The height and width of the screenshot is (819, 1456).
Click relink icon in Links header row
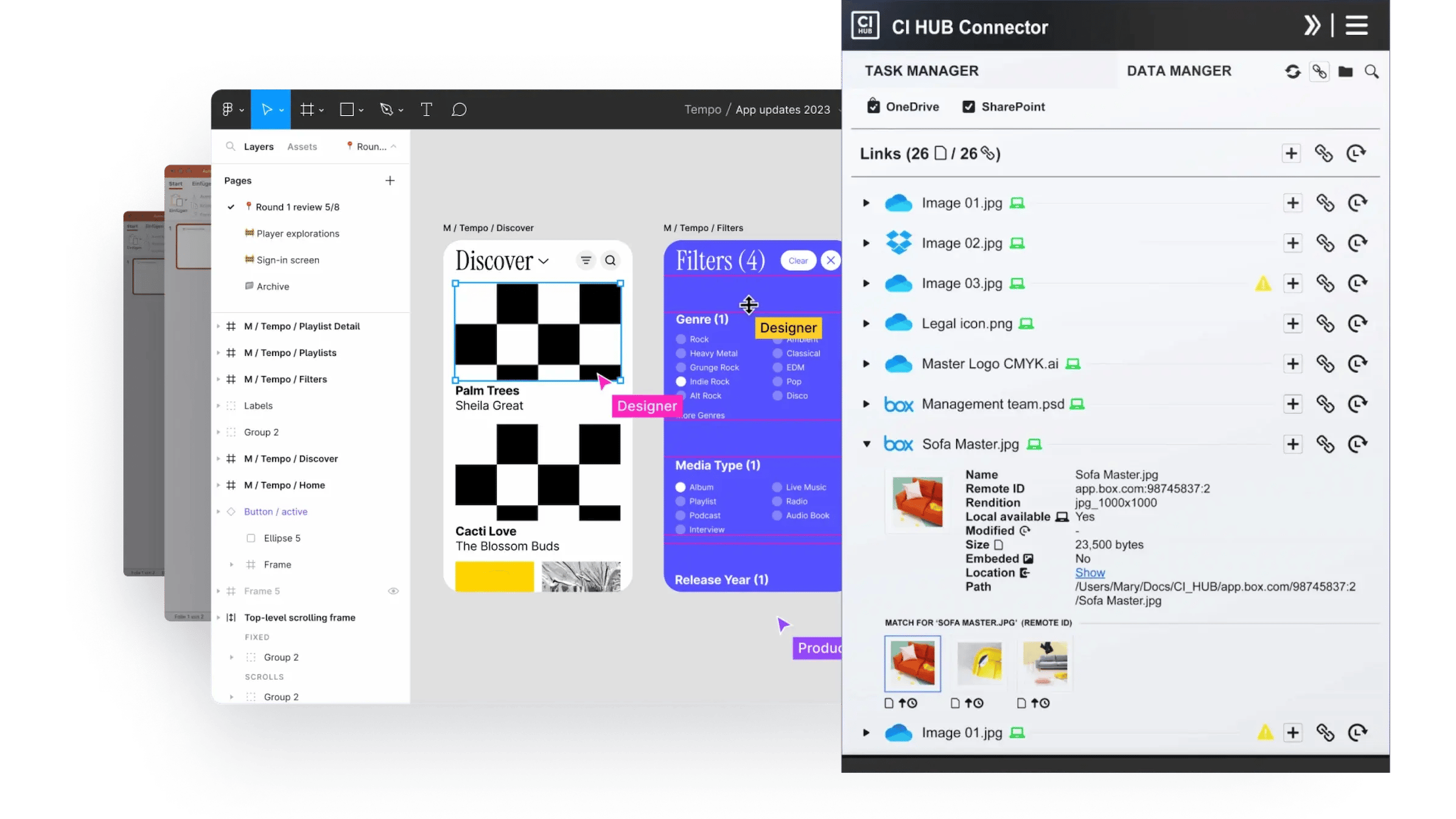[x=1324, y=153]
